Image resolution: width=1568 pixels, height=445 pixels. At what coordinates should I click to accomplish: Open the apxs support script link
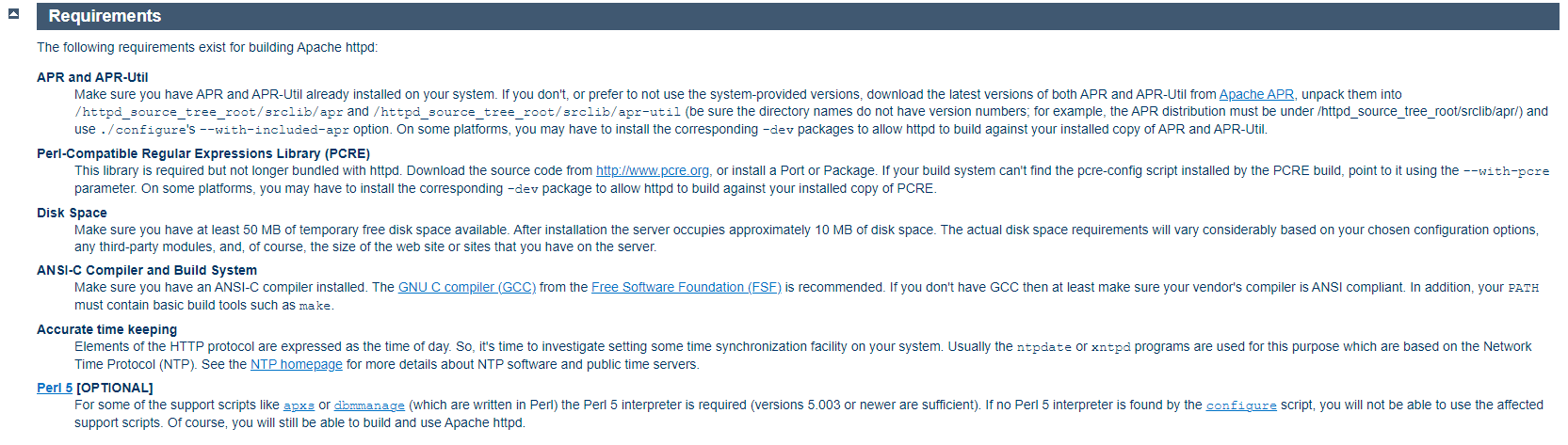[x=299, y=405]
